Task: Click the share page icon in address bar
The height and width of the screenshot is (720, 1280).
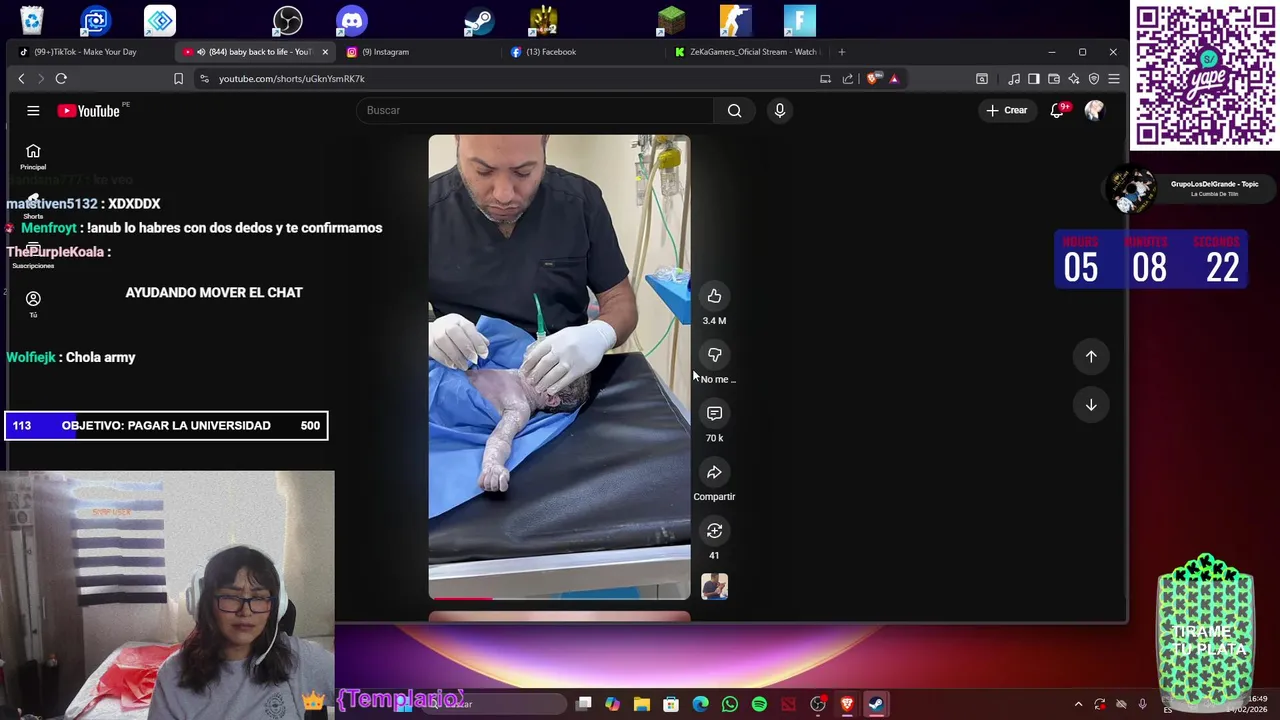Action: 848,79
